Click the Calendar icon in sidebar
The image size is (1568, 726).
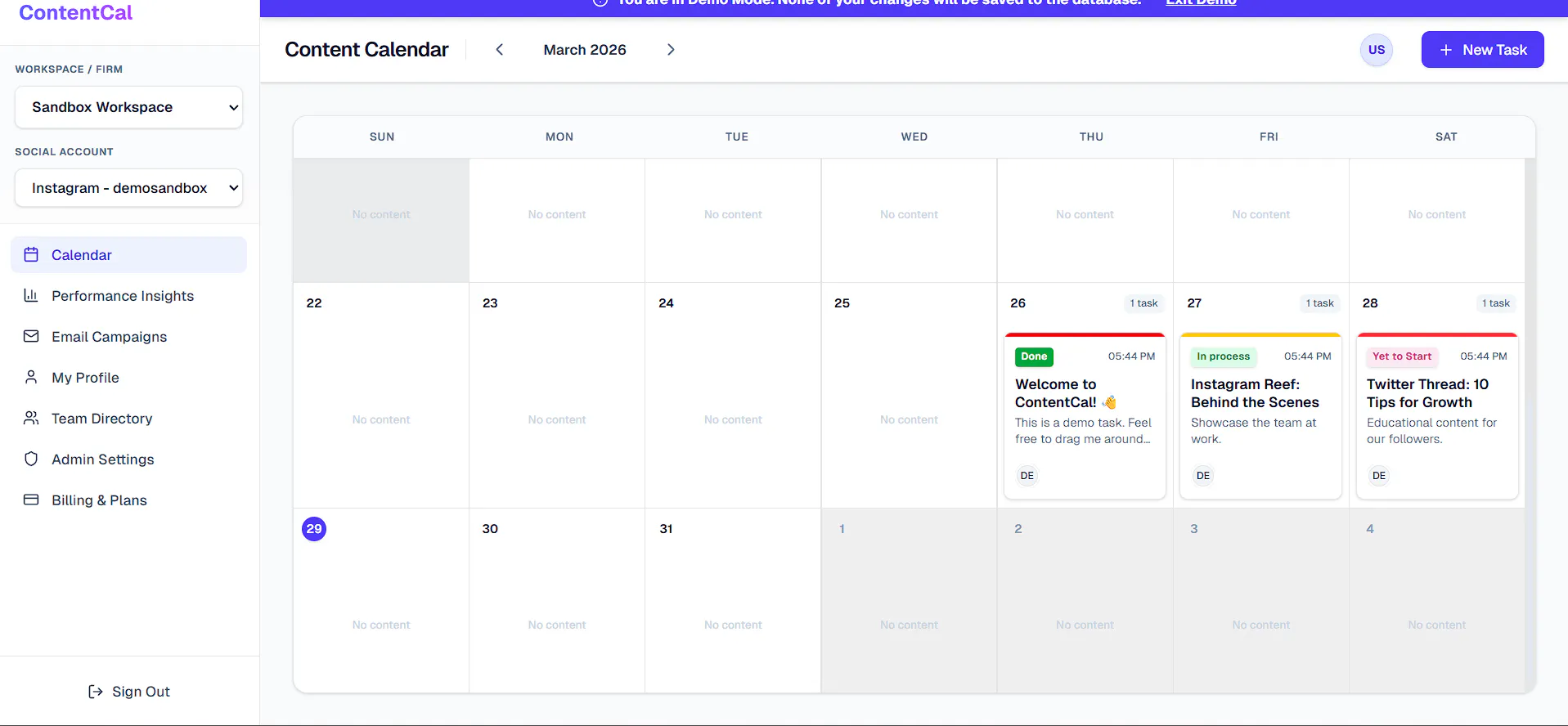[x=31, y=254]
